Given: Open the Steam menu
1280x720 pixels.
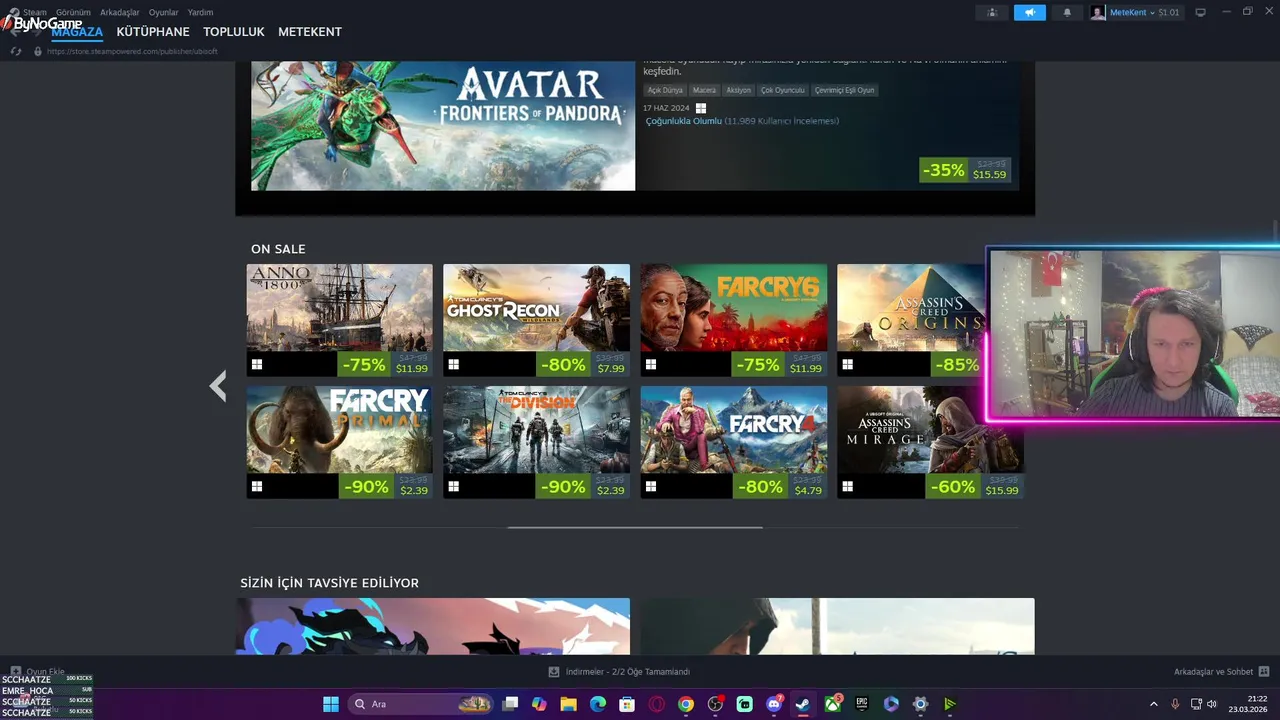Looking at the screenshot, I should pos(34,12).
